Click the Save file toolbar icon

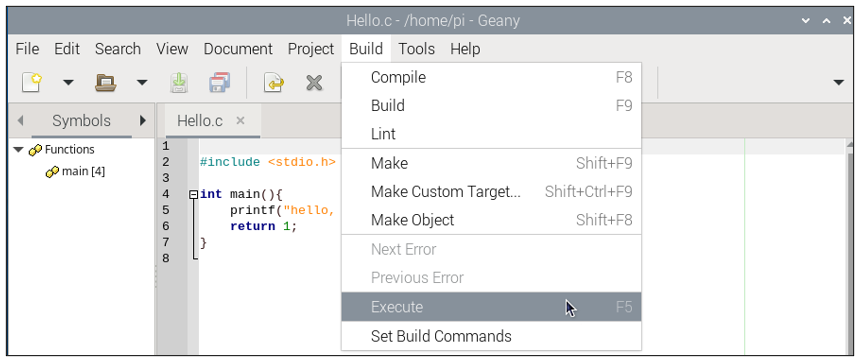pos(179,83)
